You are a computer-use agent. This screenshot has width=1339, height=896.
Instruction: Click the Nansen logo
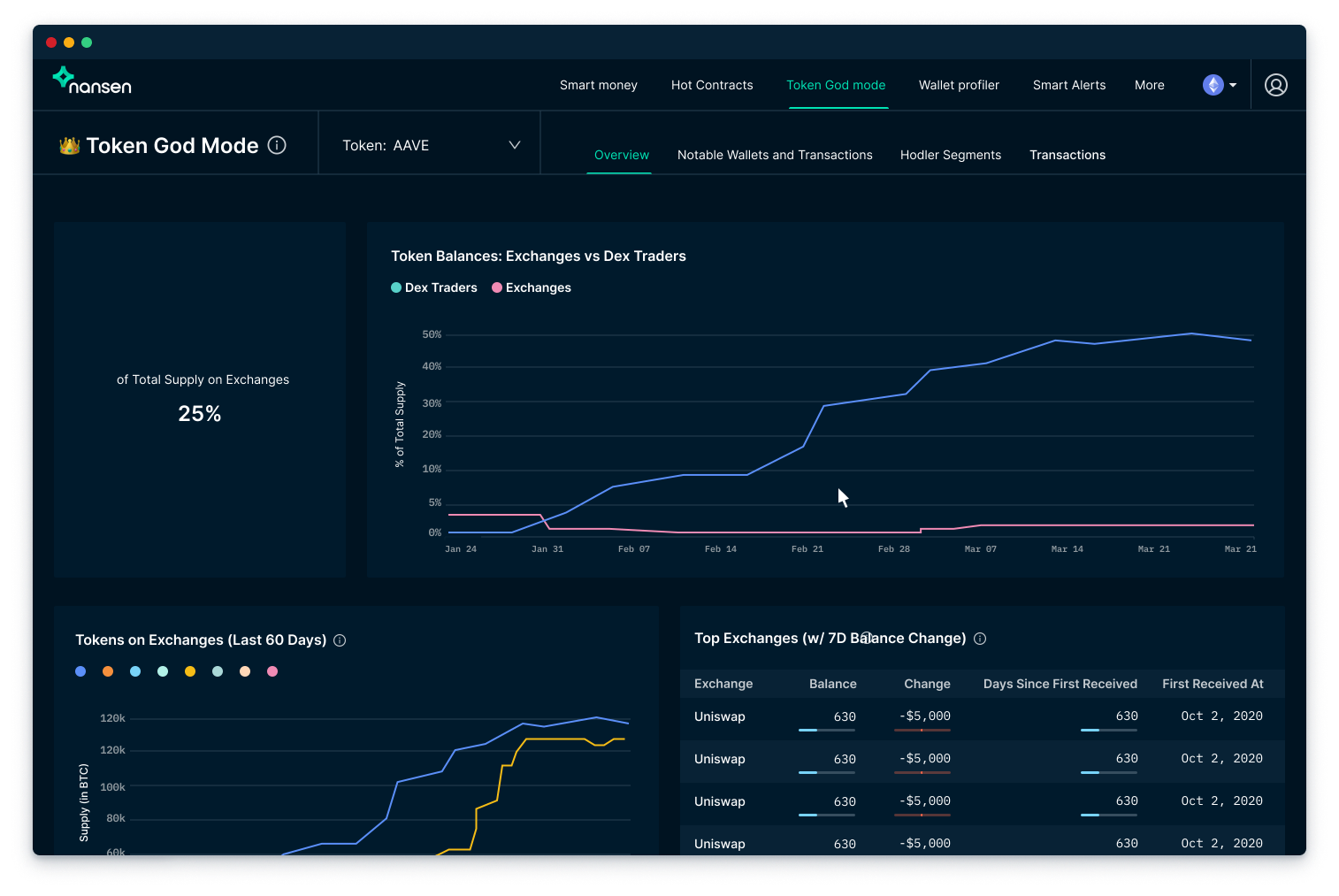pos(92,81)
